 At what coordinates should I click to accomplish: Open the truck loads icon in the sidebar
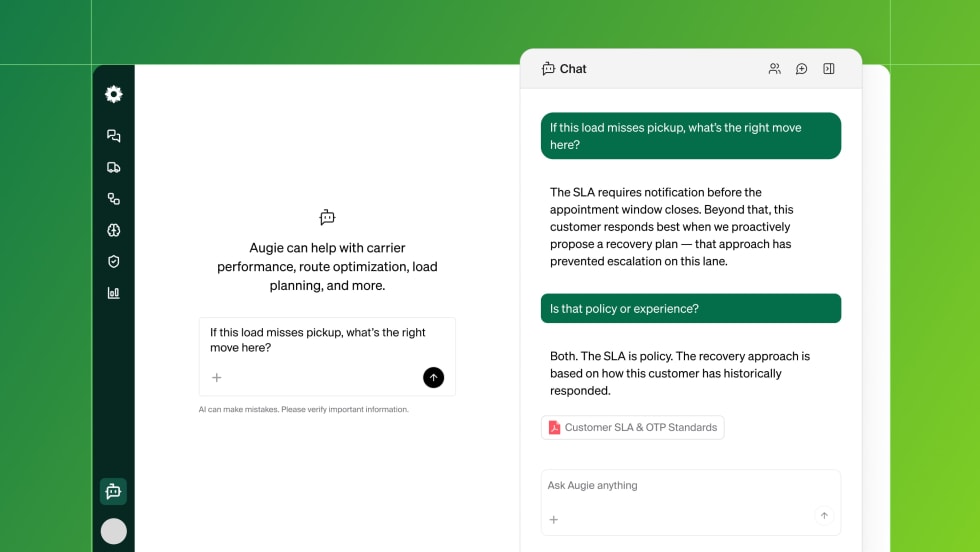pos(114,168)
